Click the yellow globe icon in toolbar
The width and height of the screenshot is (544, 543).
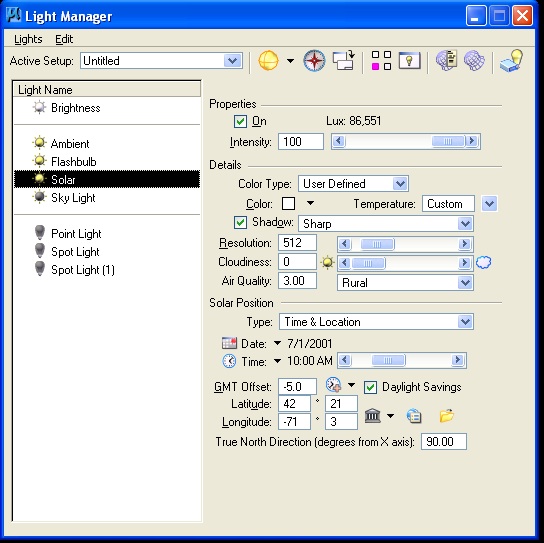(268, 60)
